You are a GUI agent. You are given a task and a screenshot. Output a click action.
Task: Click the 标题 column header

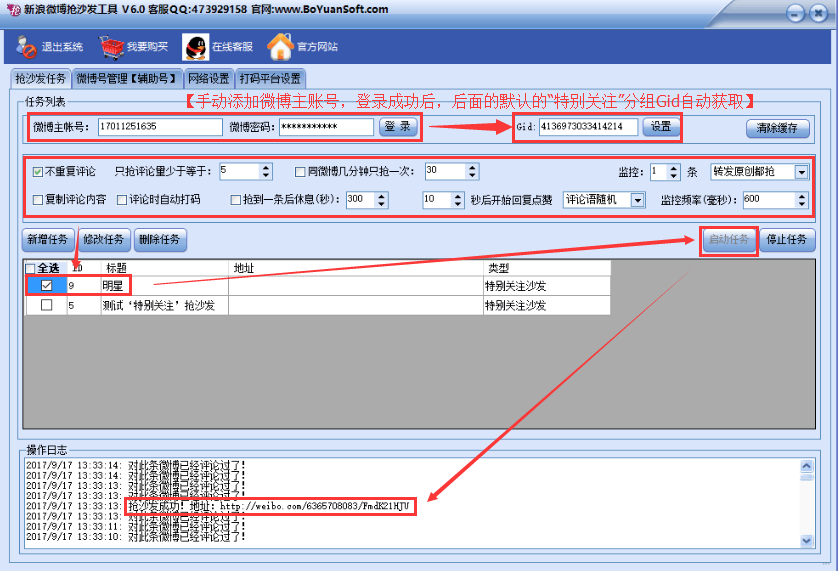tap(165, 268)
